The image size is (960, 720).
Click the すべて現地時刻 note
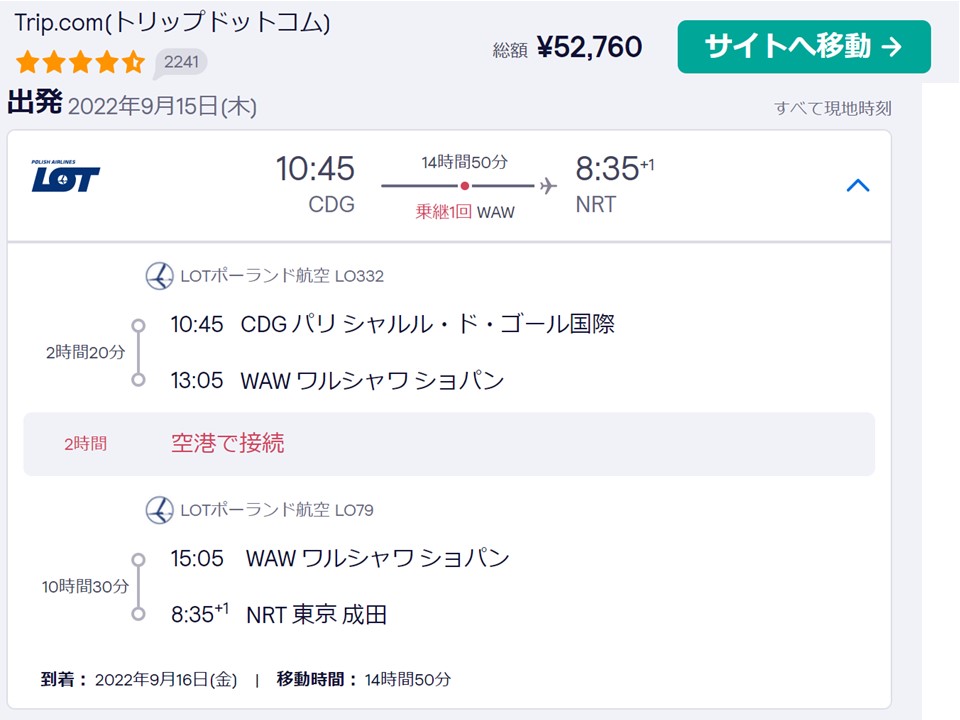point(832,108)
